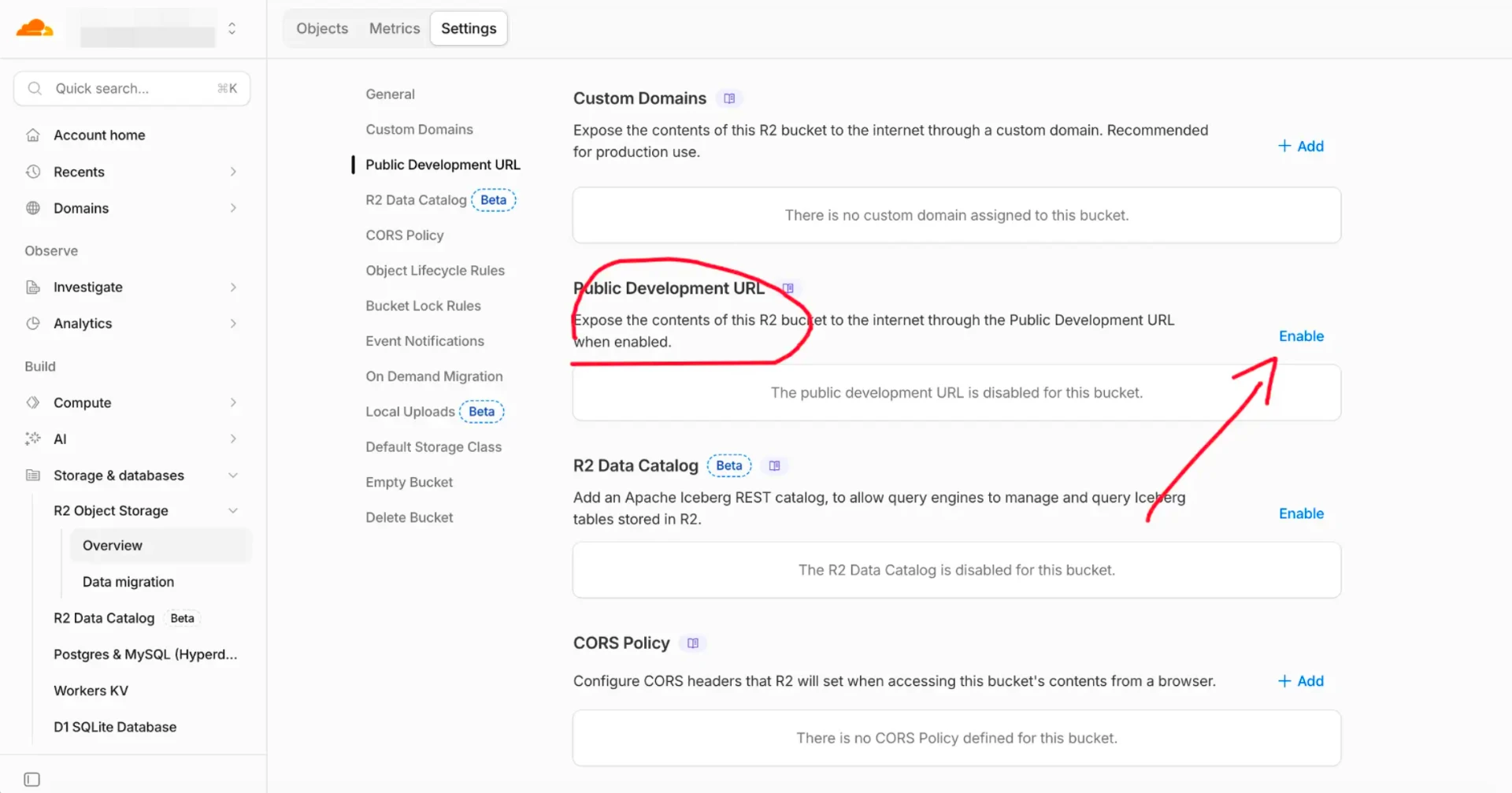This screenshot has width=1512, height=793.
Task: Expand the Compute chevron
Action: pos(233,402)
